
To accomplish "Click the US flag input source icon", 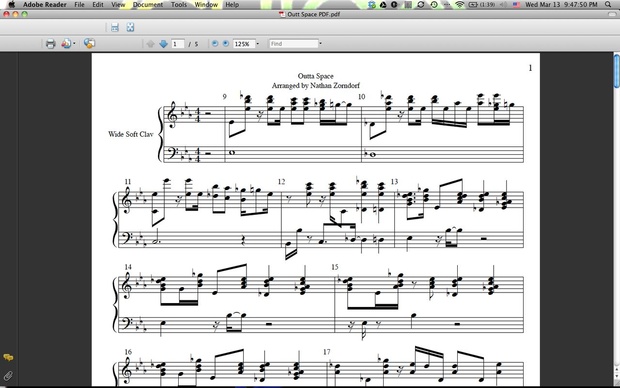I will (x=516, y=5).
